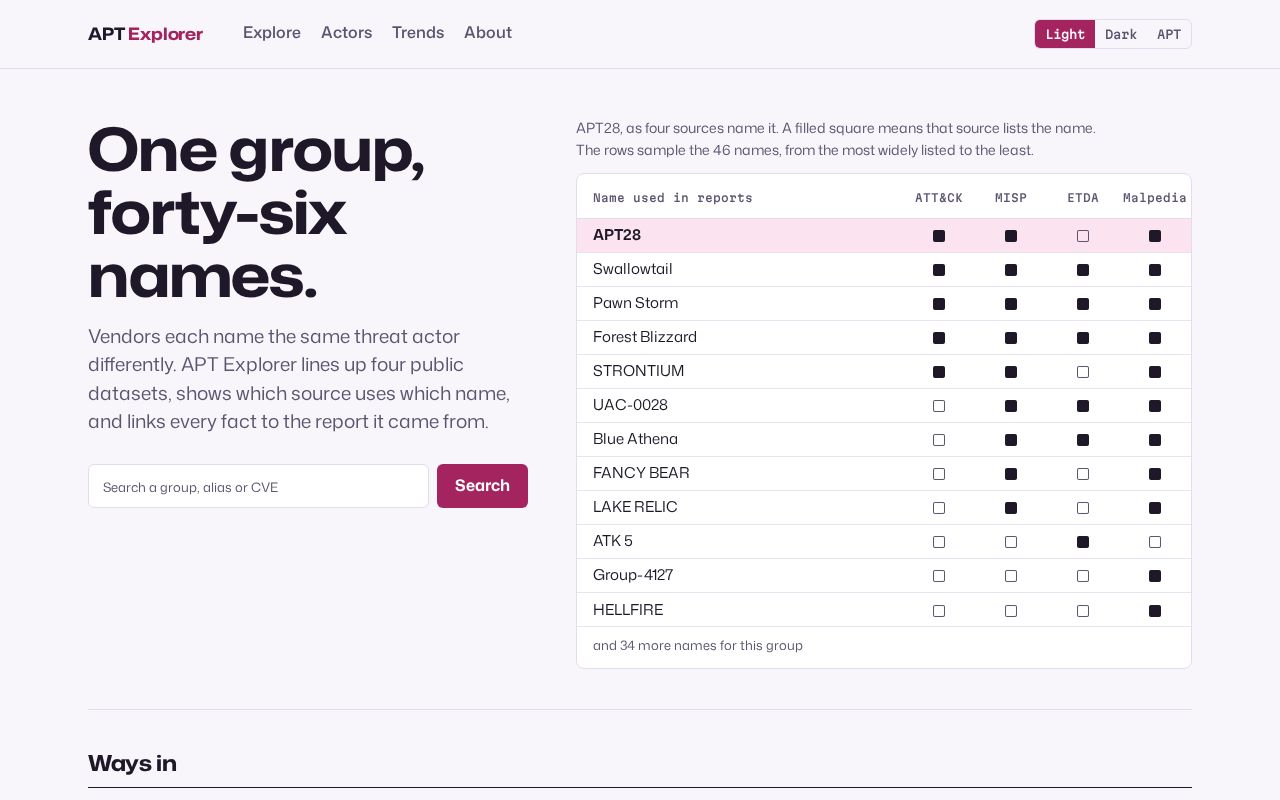Click the Malpedia column header

1155,198
